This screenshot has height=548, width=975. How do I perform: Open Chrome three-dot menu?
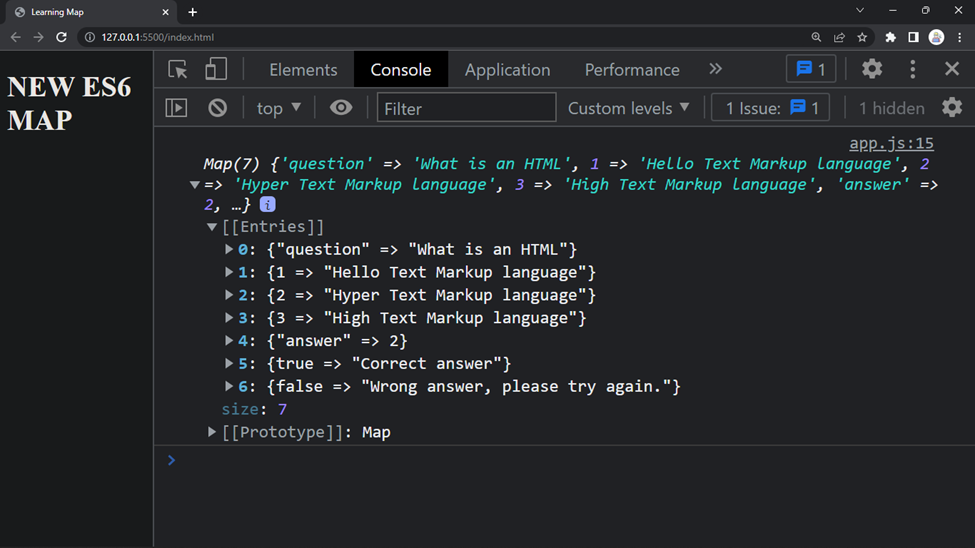[959, 37]
